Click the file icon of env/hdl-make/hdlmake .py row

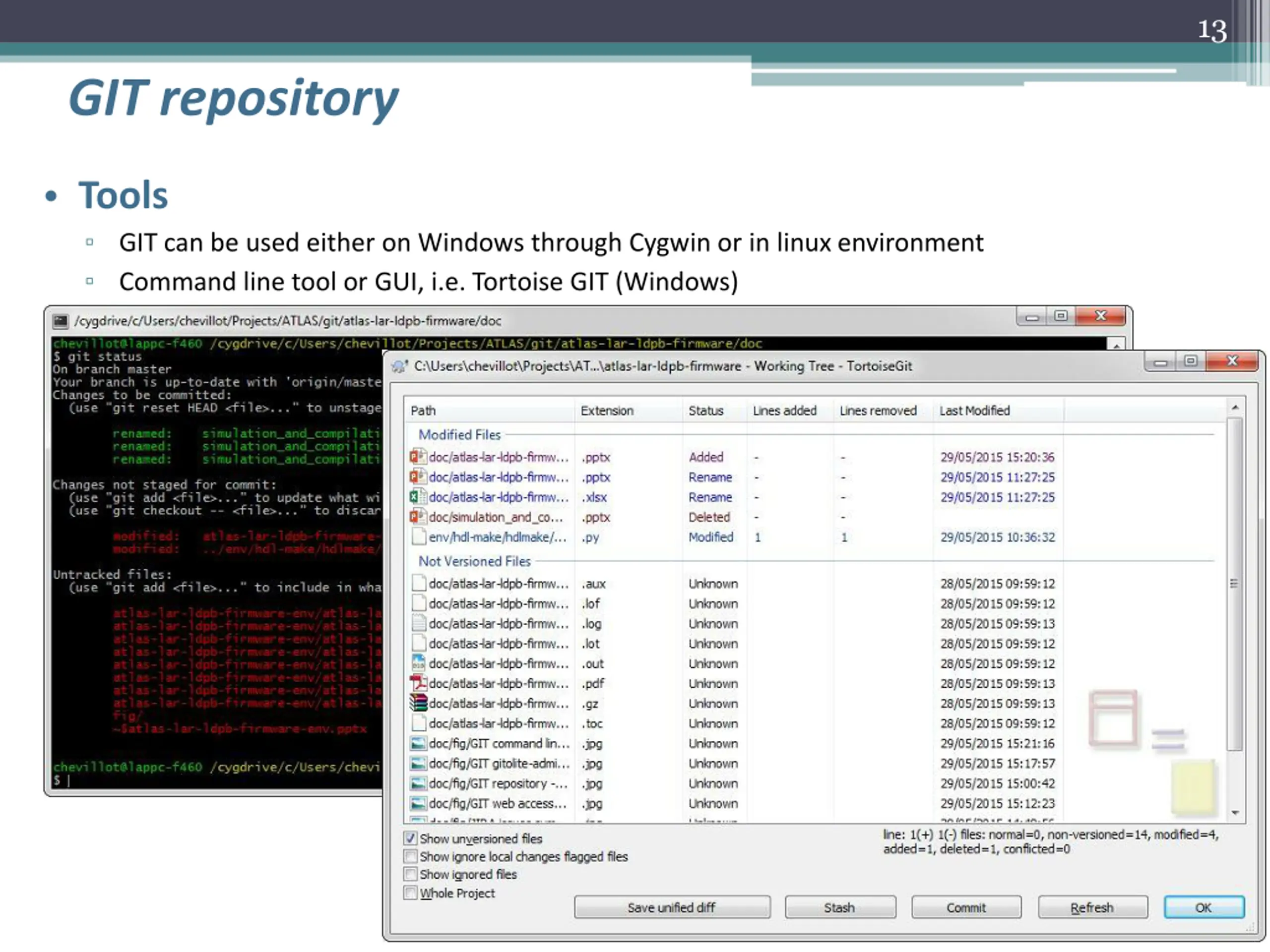419,537
